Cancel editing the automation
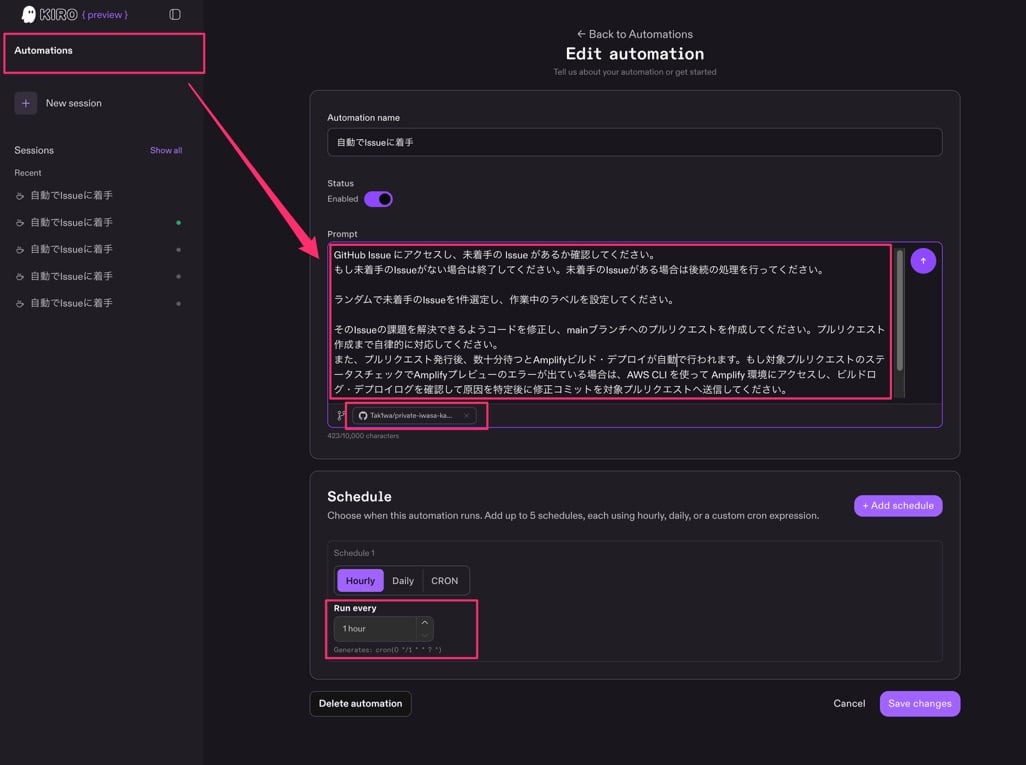Viewport: 1026px width, 765px height. [x=849, y=703]
